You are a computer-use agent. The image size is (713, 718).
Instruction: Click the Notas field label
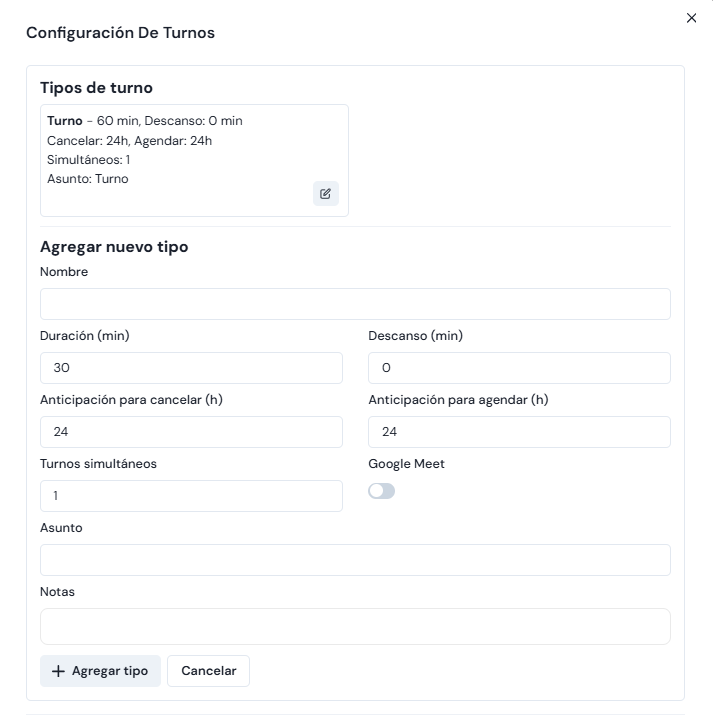tap(57, 592)
